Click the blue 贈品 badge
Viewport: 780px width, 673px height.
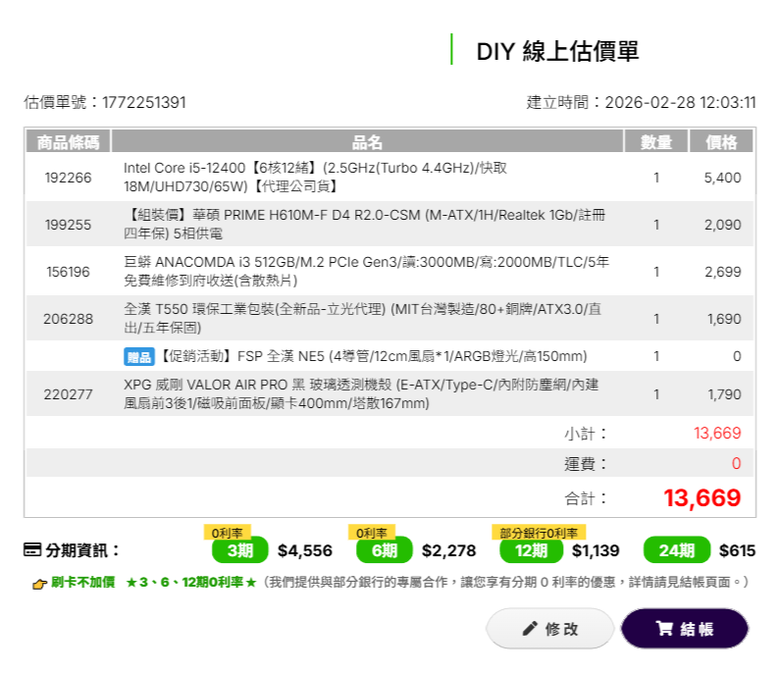(x=139, y=357)
